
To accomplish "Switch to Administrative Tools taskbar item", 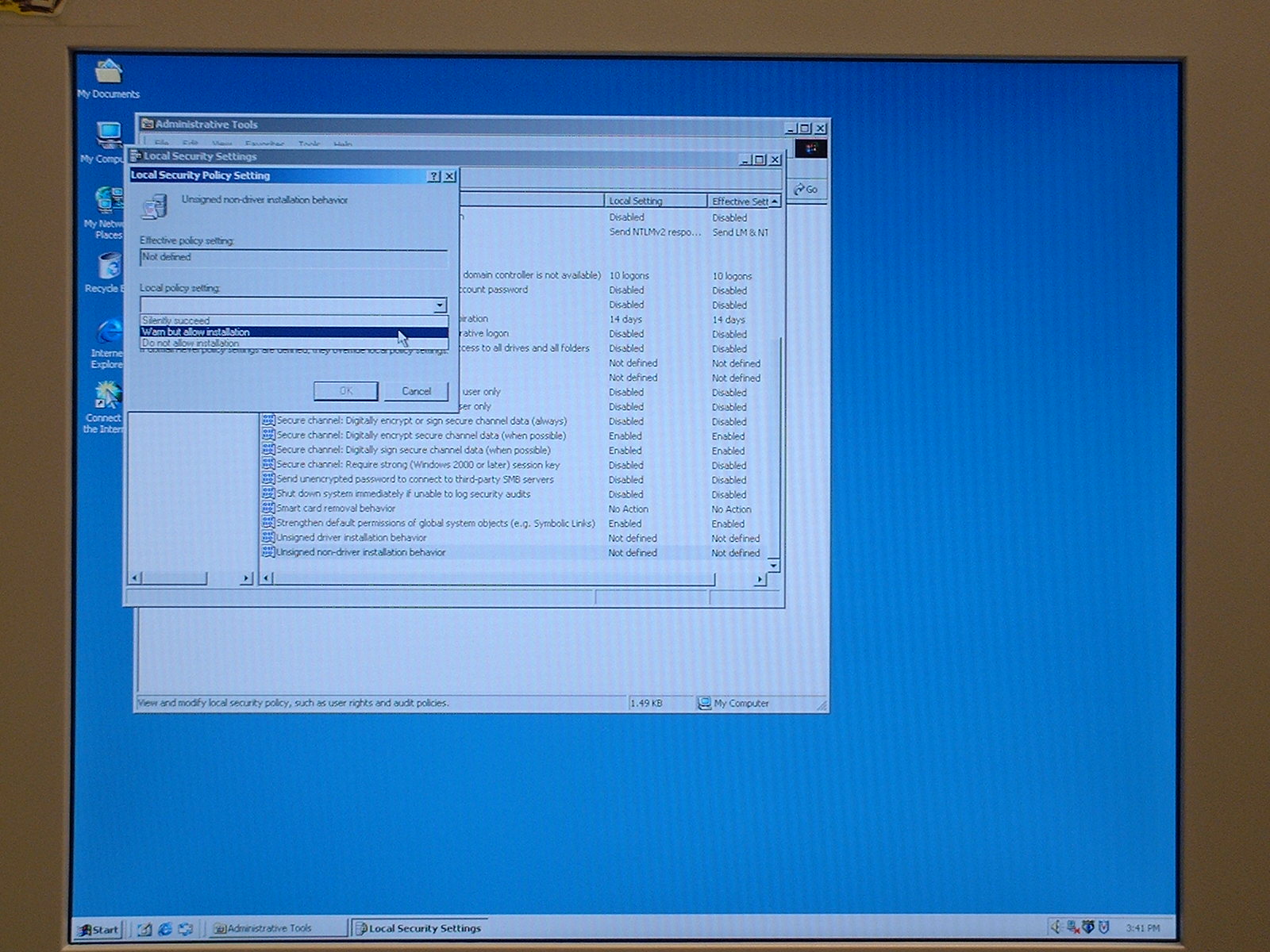I will point(270,928).
